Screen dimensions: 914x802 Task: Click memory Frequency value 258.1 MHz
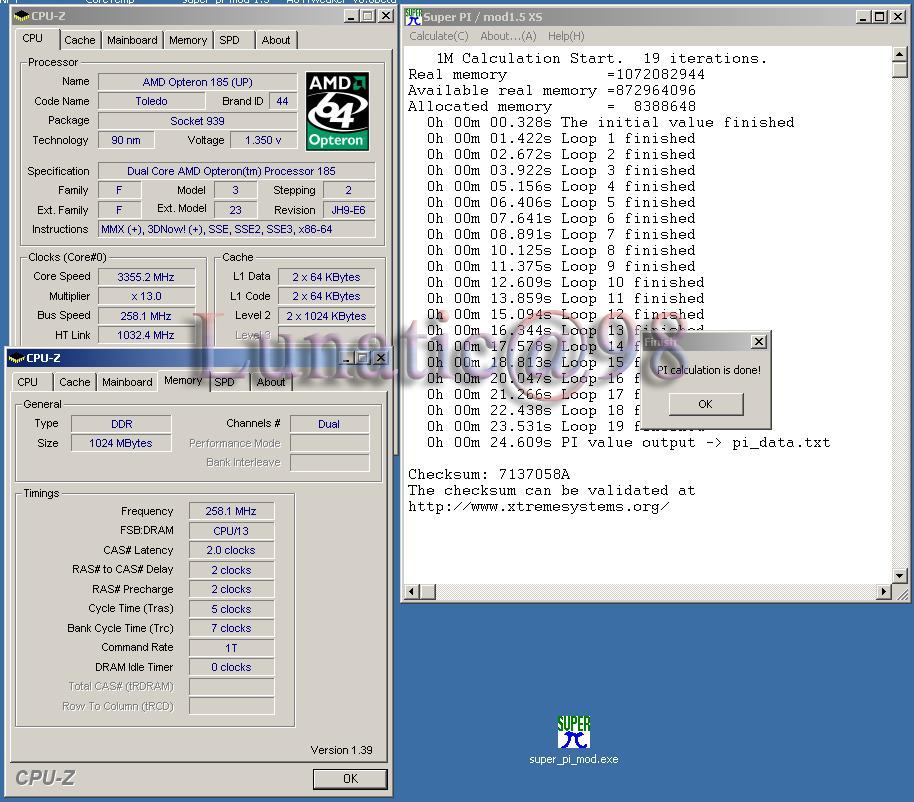231,511
